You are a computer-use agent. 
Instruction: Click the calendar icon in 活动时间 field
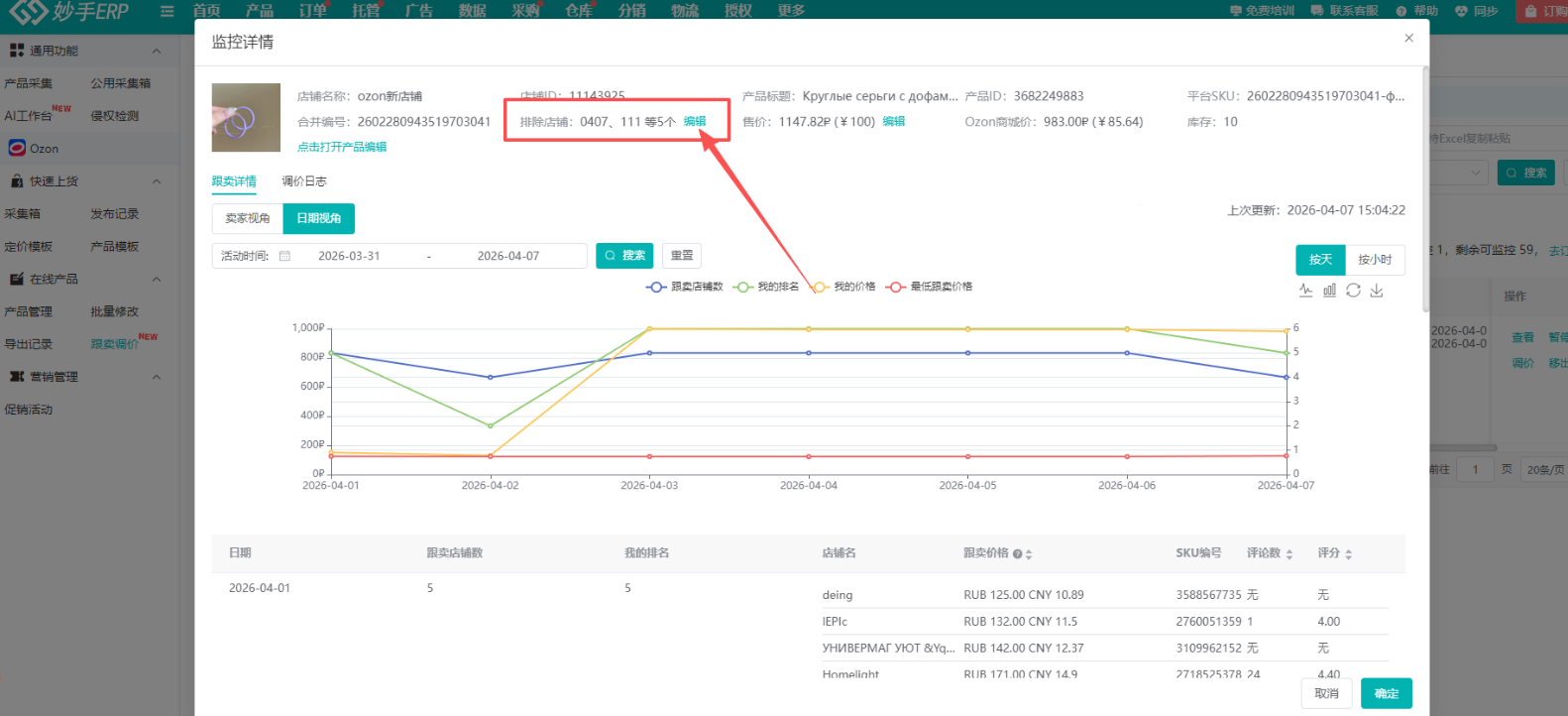[285, 256]
